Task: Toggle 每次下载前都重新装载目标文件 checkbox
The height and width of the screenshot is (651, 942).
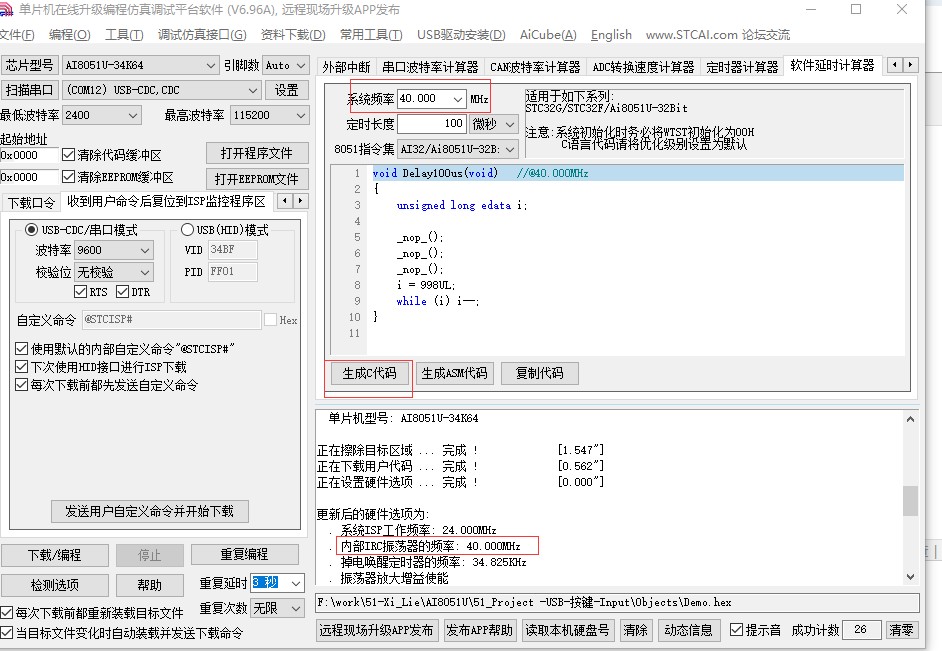Action: (x=7, y=613)
